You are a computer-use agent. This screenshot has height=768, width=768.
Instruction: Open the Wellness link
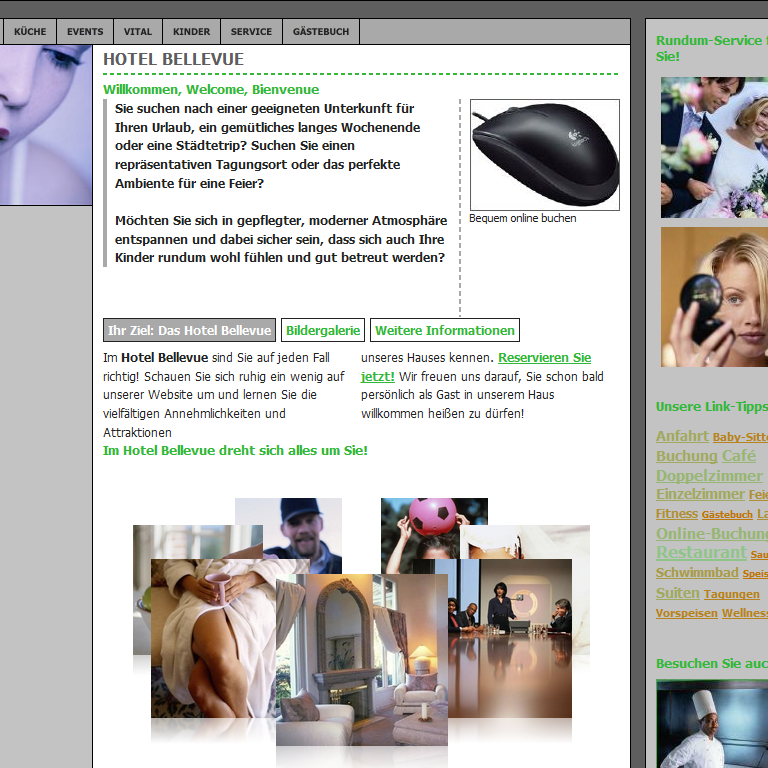coord(744,613)
